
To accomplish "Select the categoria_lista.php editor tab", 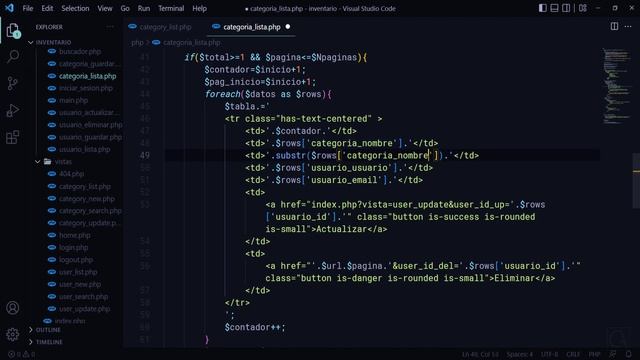I will (x=252, y=27).
